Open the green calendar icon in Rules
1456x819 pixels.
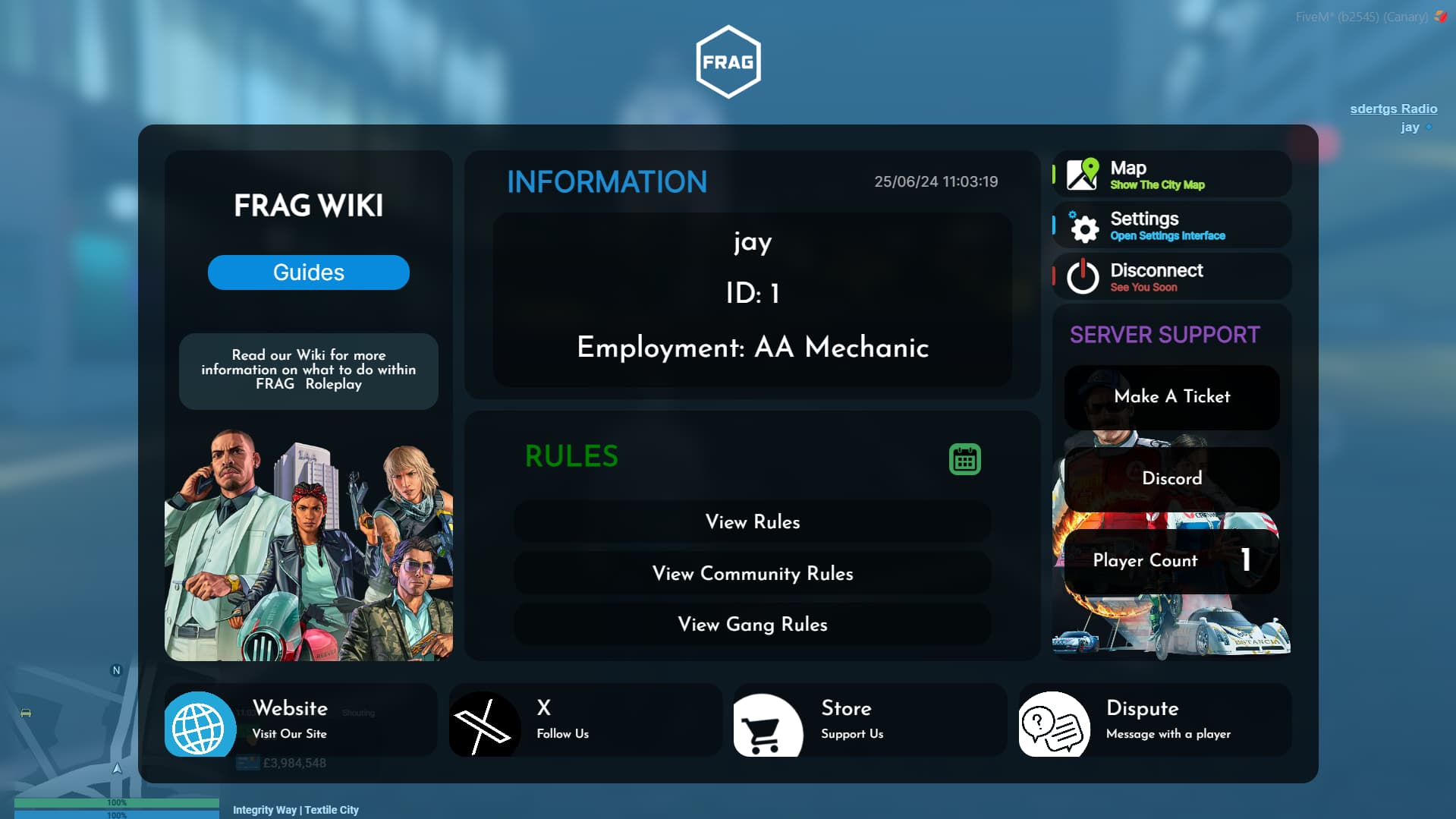pos(964,459)
